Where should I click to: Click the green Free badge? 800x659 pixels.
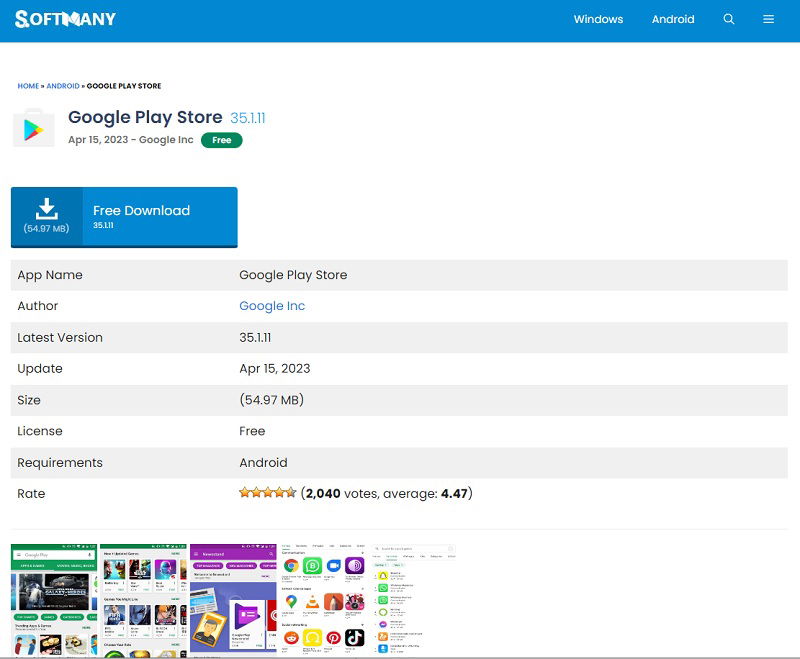coord(221,140)
